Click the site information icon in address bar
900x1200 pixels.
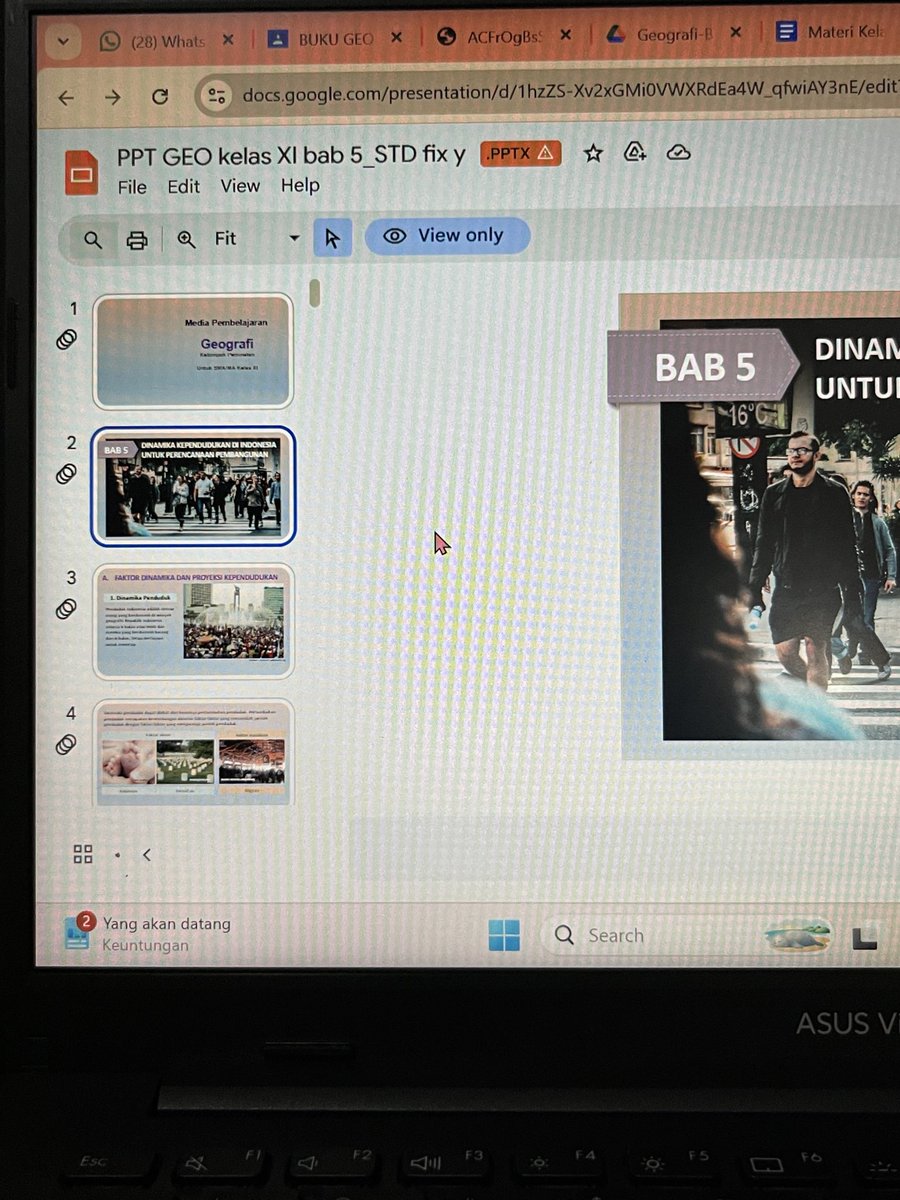(215, 96)
